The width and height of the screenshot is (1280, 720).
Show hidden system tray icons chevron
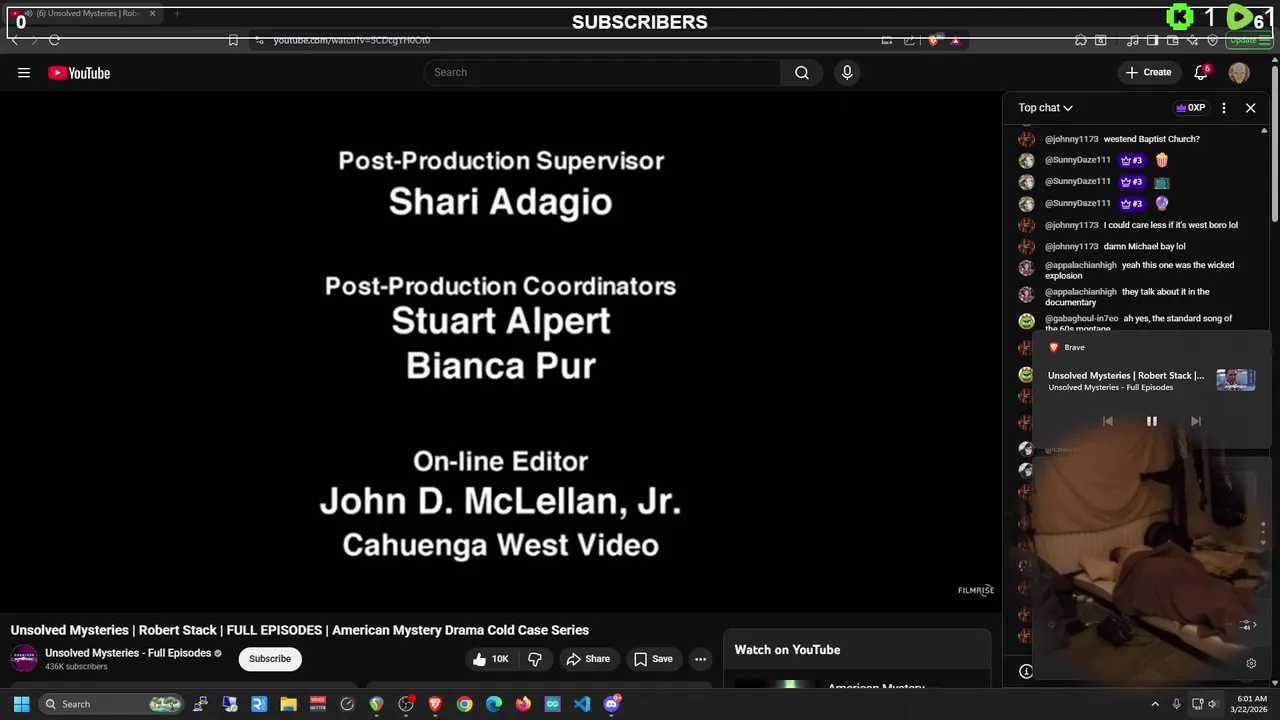point(1155,704)
